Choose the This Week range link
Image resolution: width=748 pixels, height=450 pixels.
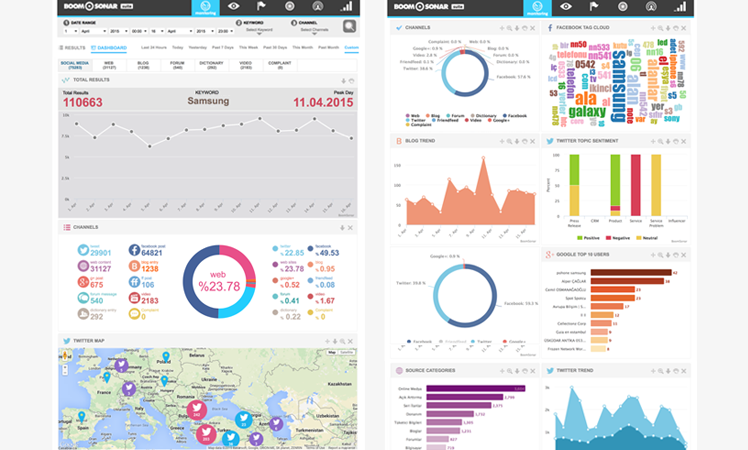click(248, 48)
